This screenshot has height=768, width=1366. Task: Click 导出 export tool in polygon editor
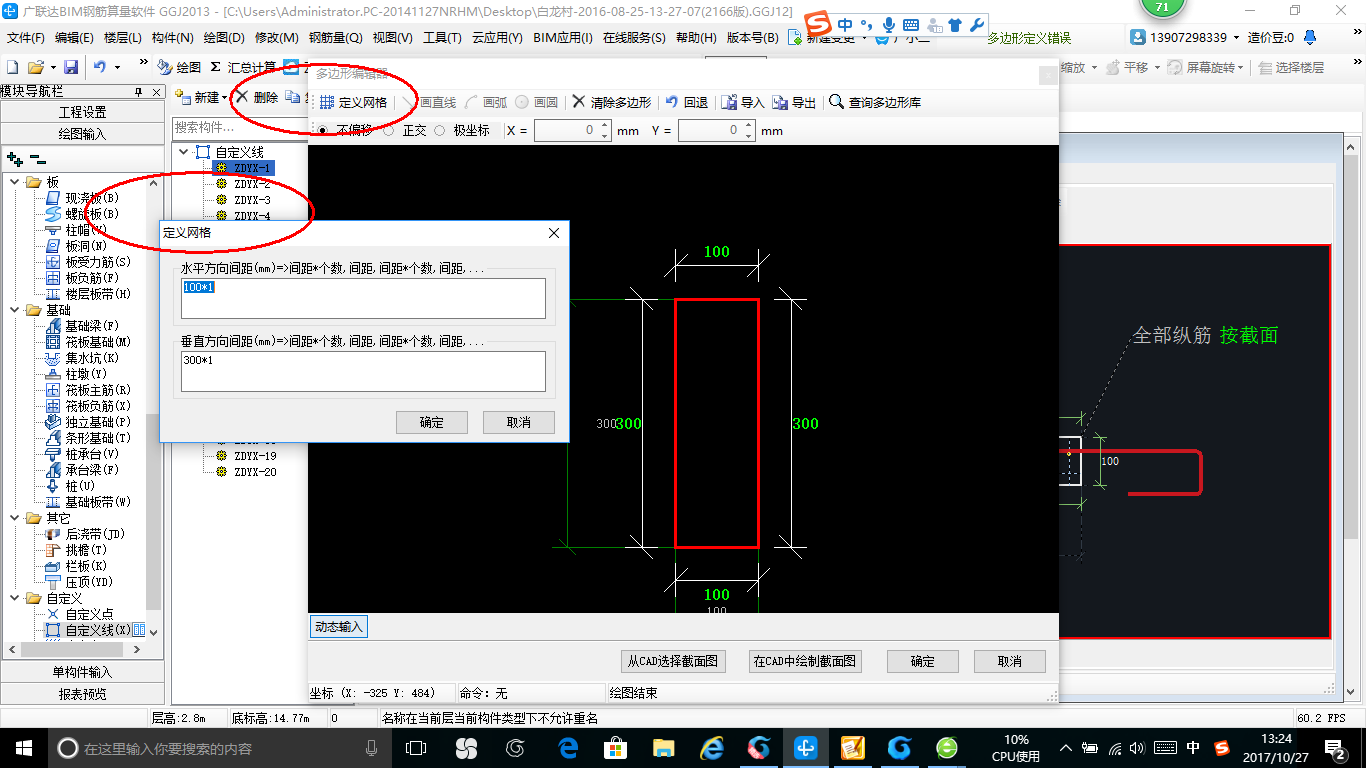coord(794,102)
